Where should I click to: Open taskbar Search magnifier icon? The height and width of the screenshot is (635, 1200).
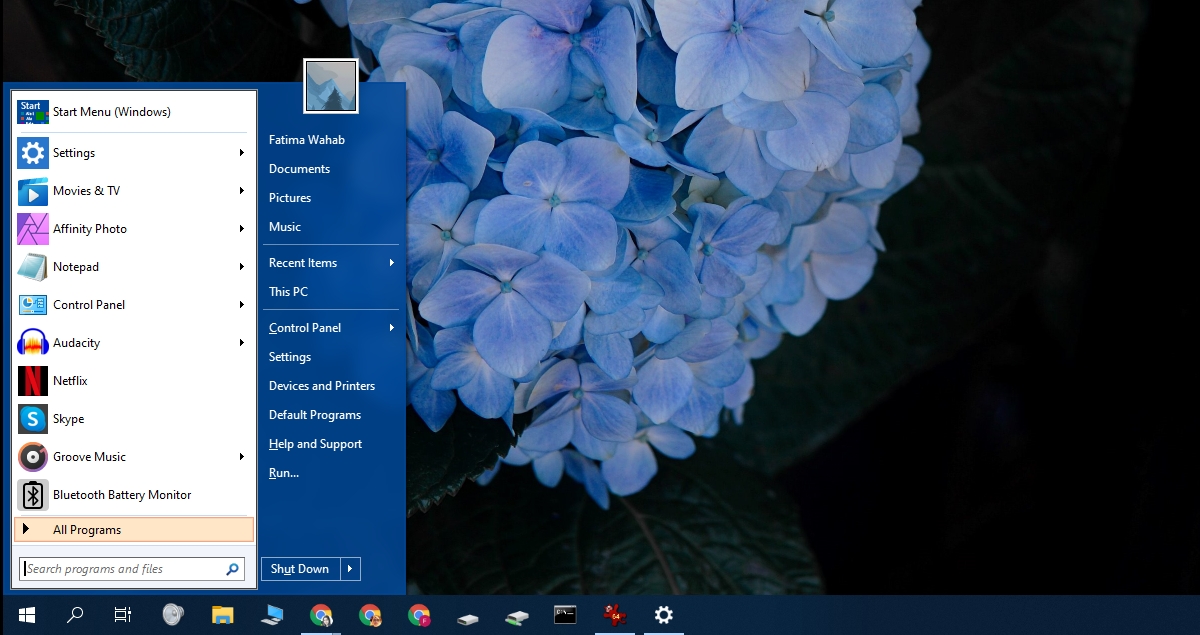(75, 615)
